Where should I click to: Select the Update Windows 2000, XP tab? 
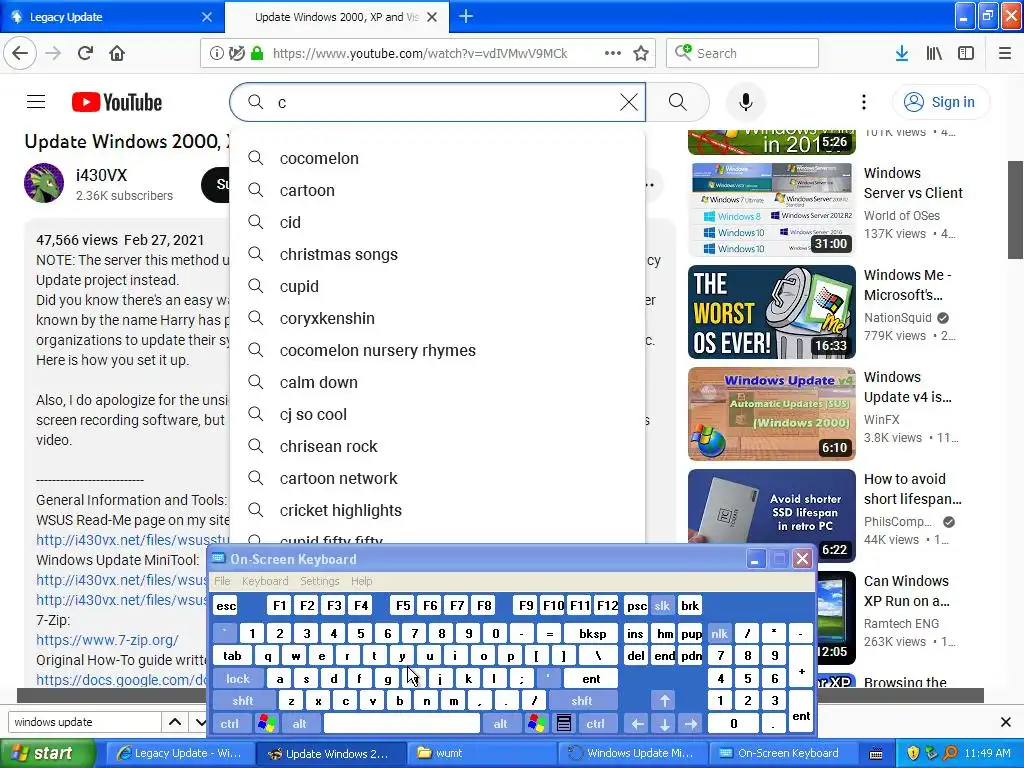[336, 17]
